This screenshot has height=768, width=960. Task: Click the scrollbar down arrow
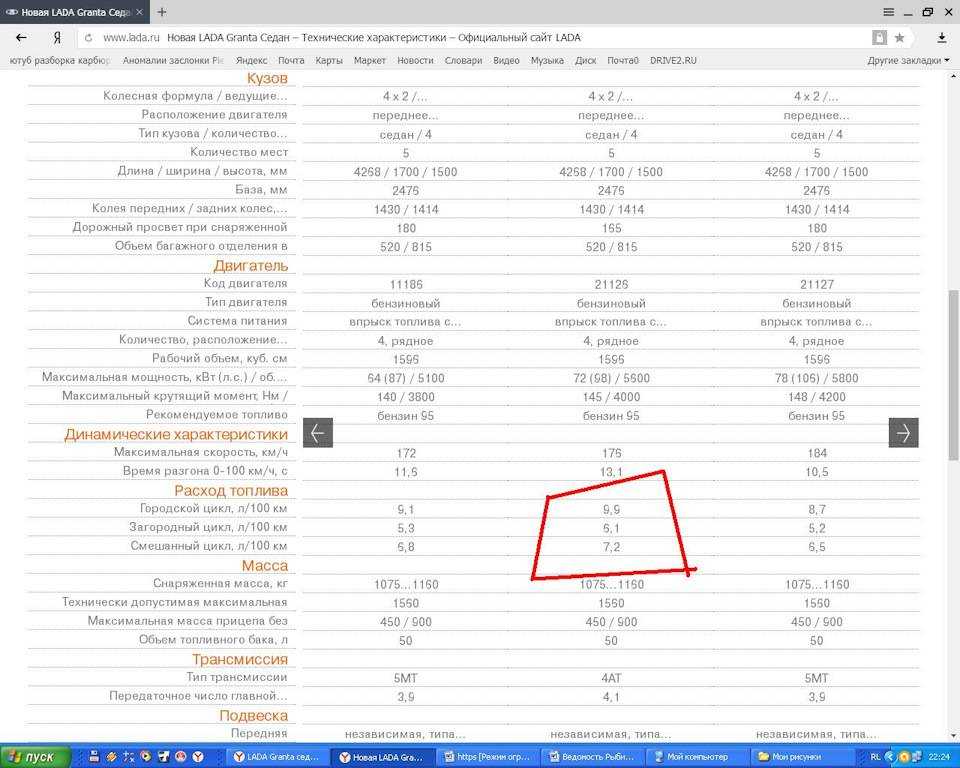[953, 736]
